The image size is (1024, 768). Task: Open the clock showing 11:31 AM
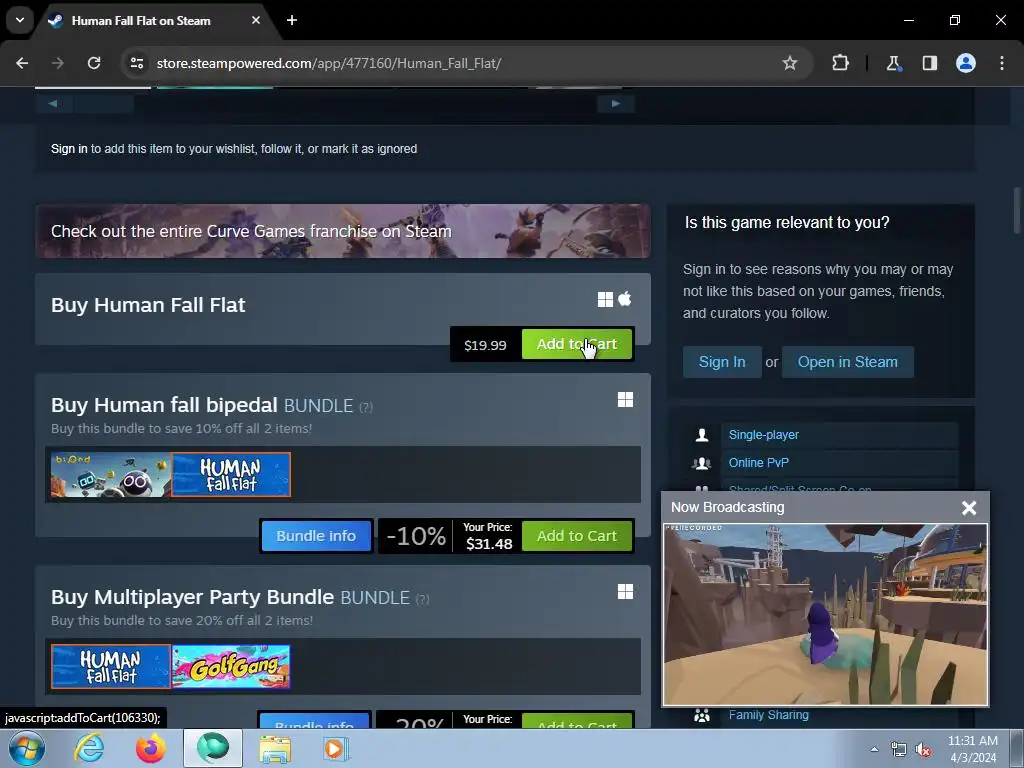tap(972, 749)
